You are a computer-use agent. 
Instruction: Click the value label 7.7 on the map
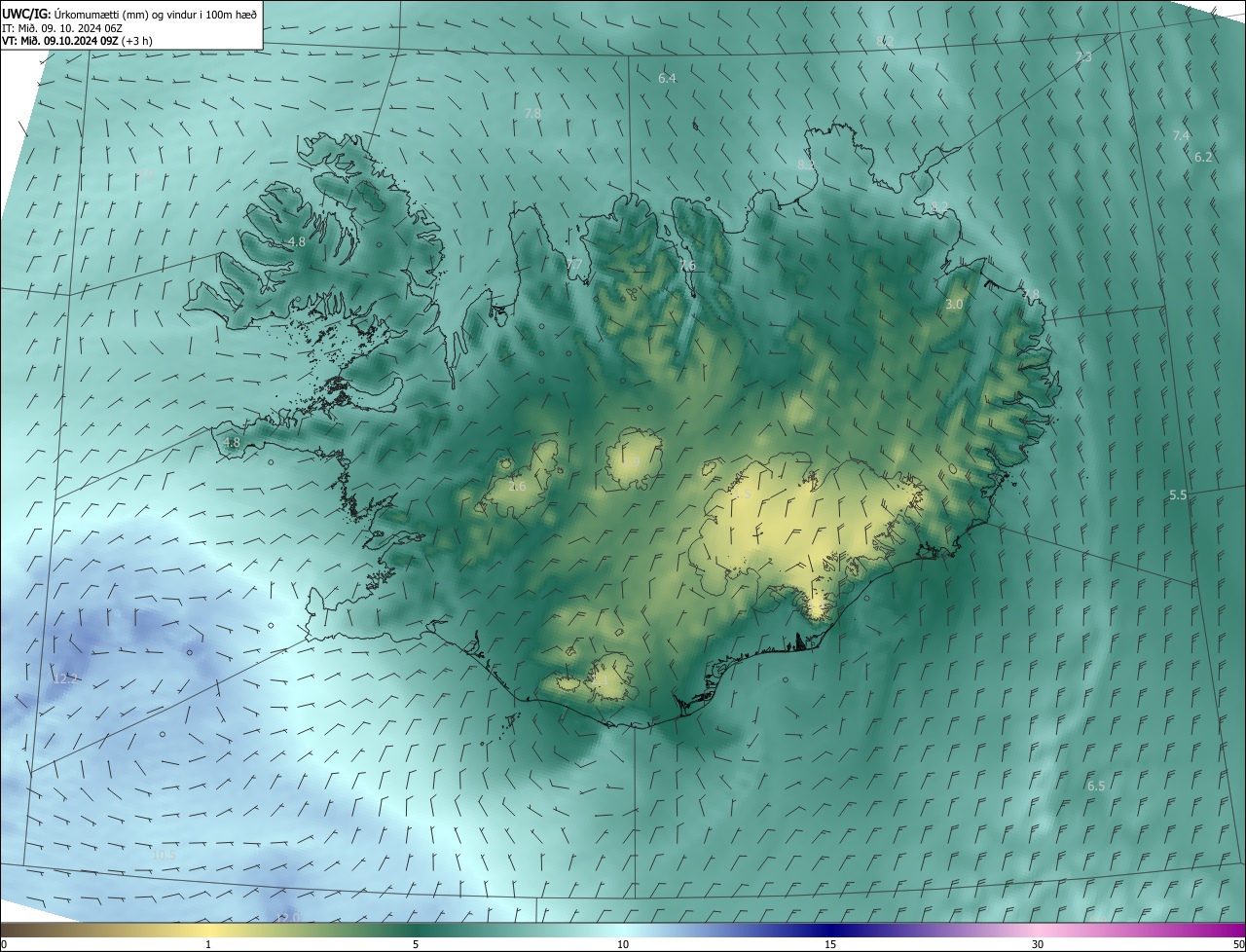[574, 264]
